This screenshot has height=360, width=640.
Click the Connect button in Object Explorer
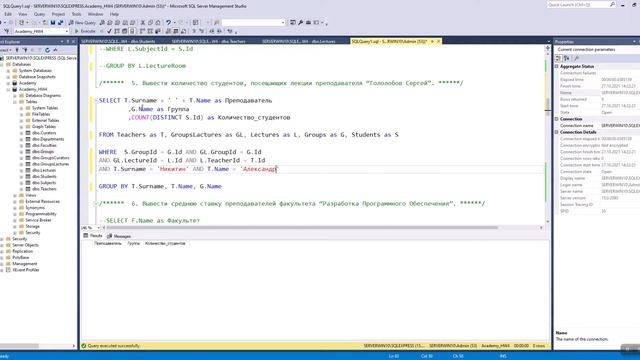[x=5, y=50]
